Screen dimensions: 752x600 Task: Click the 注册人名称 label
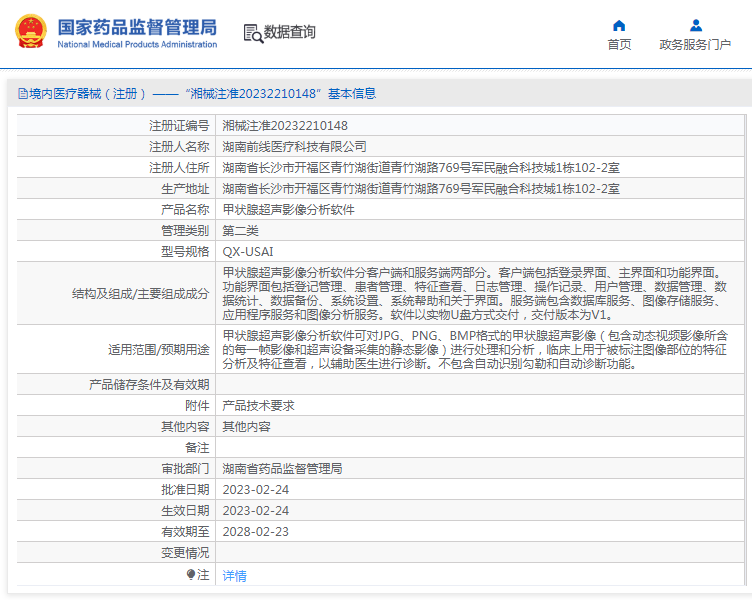pos(179,147)
